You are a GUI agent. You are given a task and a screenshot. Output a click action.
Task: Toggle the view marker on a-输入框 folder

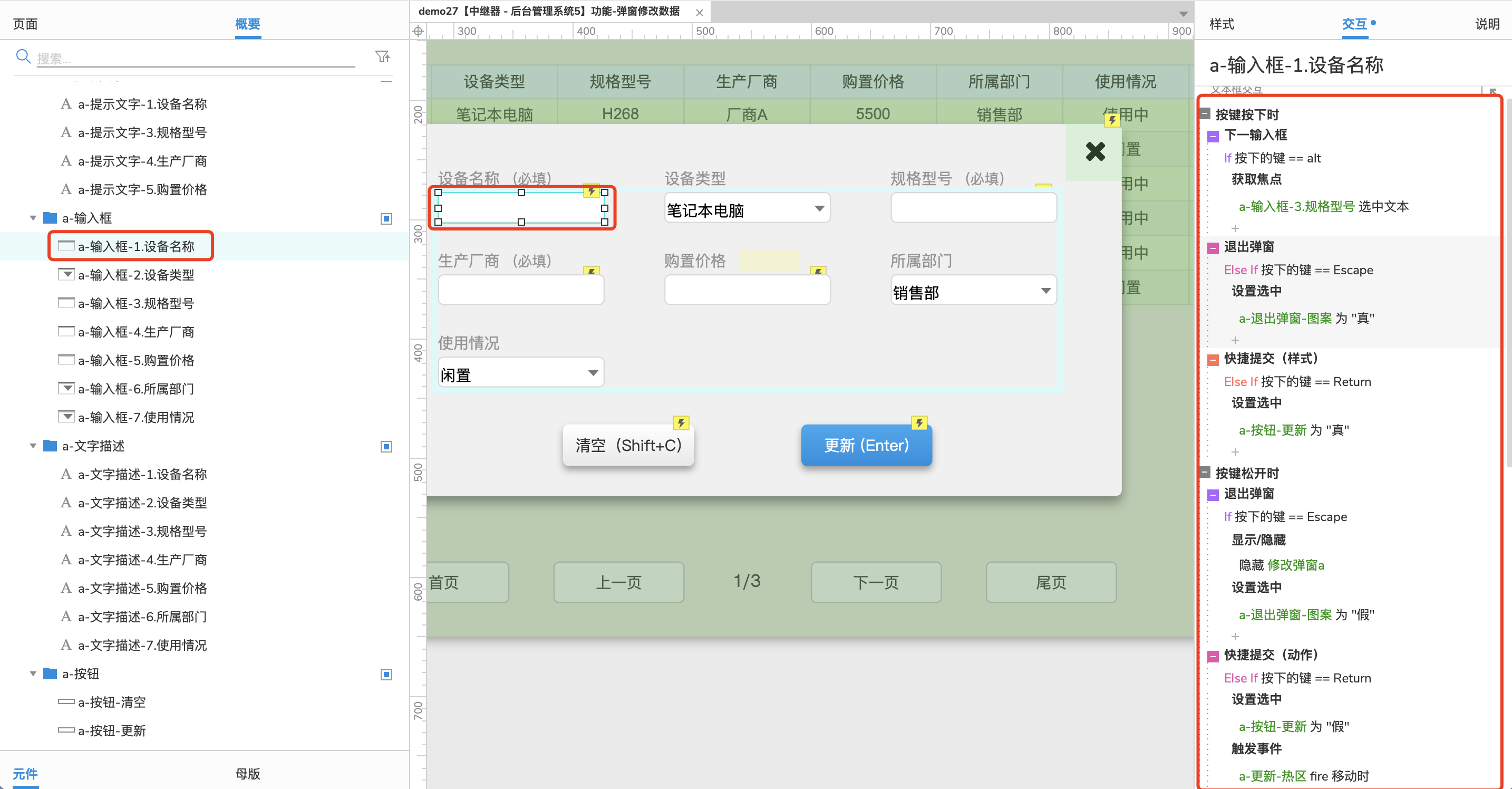point(386,218)
